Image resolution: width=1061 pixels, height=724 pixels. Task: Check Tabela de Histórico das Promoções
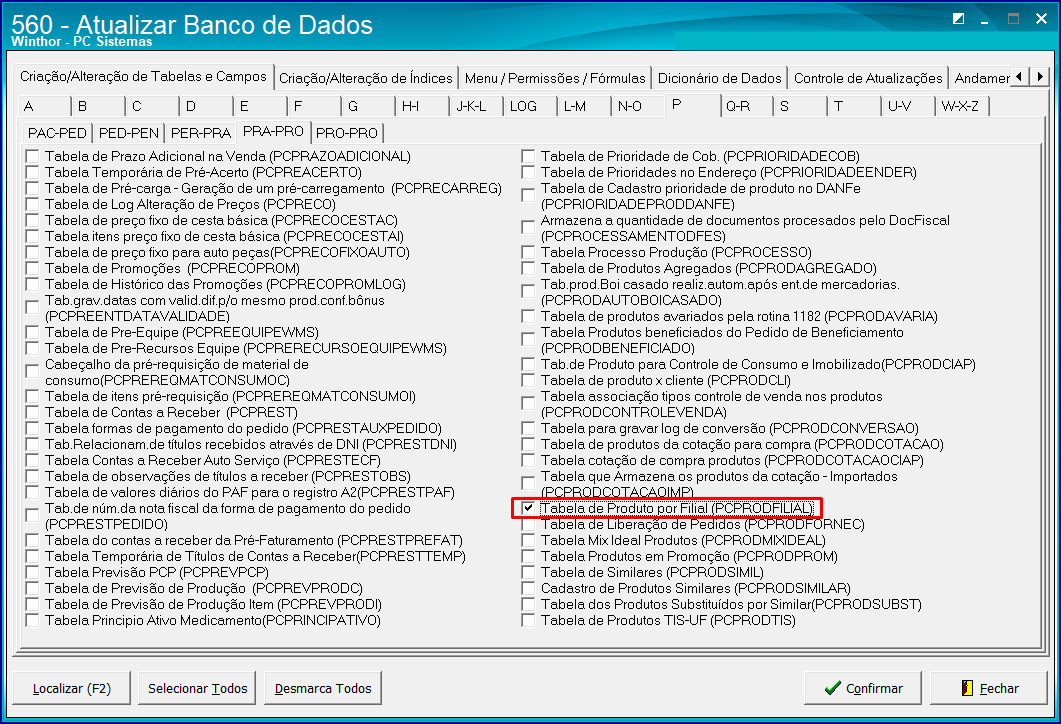(32, 284)
